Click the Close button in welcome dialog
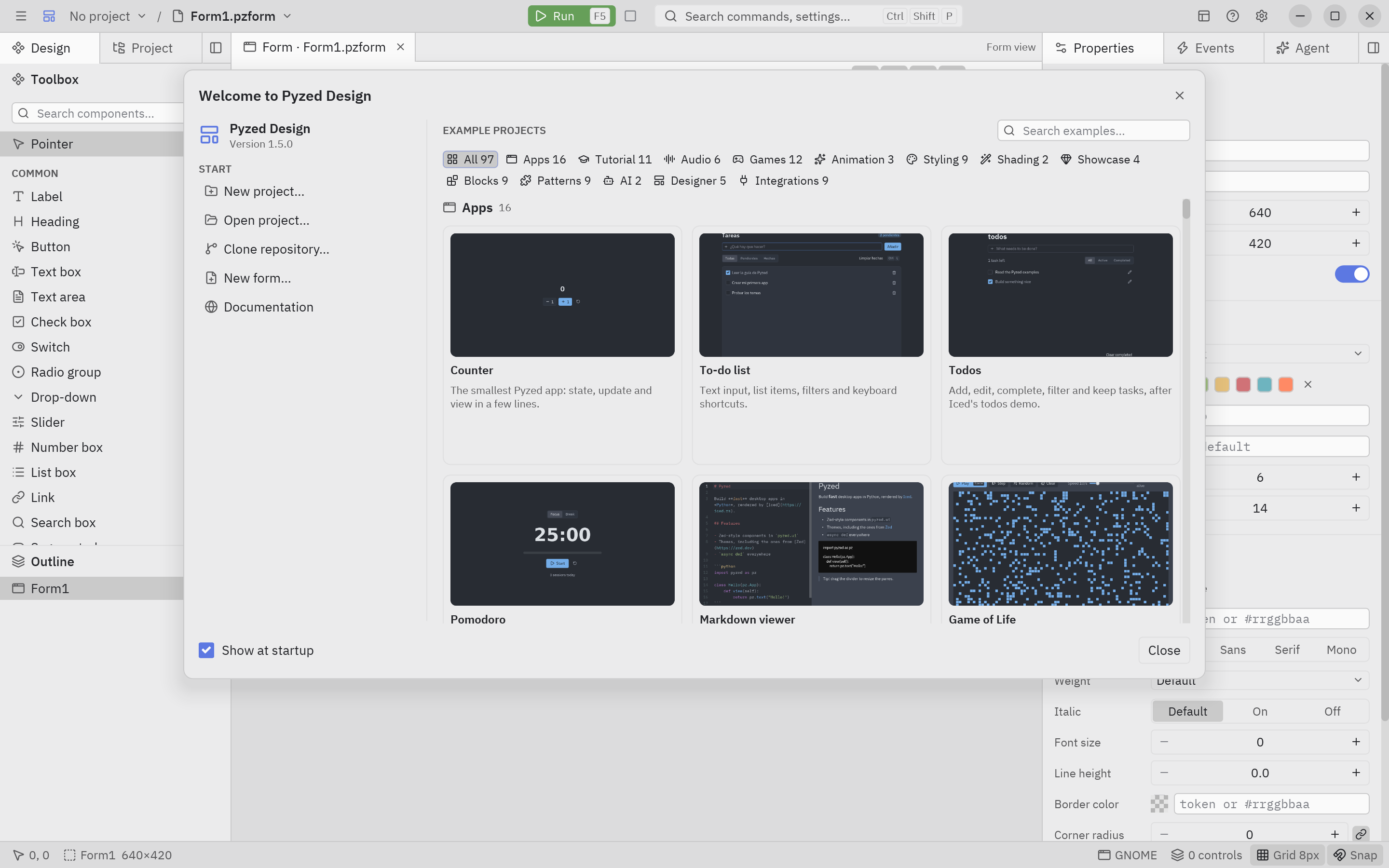This screenshot has height=868, width=1389. click(x=1163, y=650)
